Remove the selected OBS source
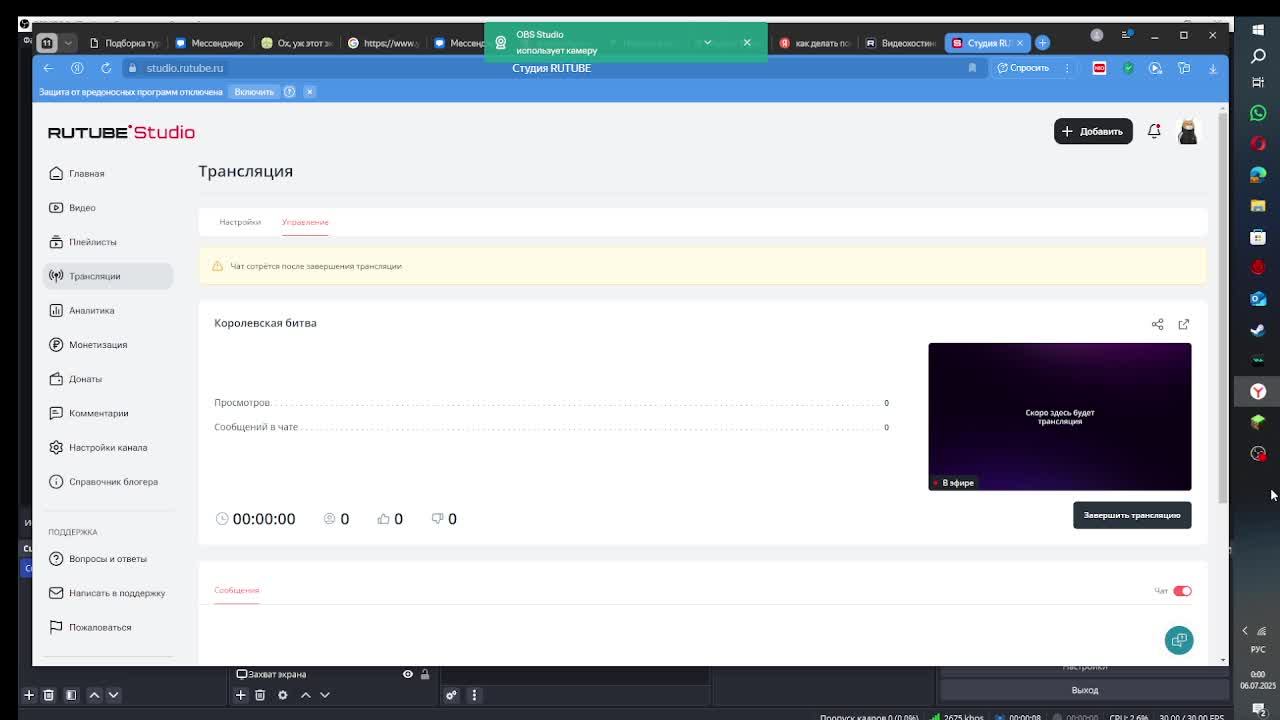Viewport: 1280px width, 720px height. 260,695
